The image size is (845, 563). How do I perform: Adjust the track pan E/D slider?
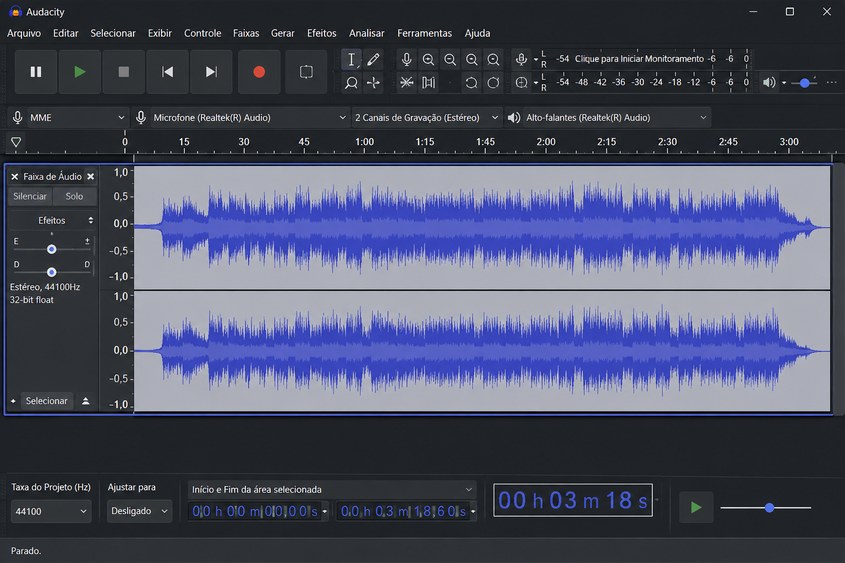point(52,272)
